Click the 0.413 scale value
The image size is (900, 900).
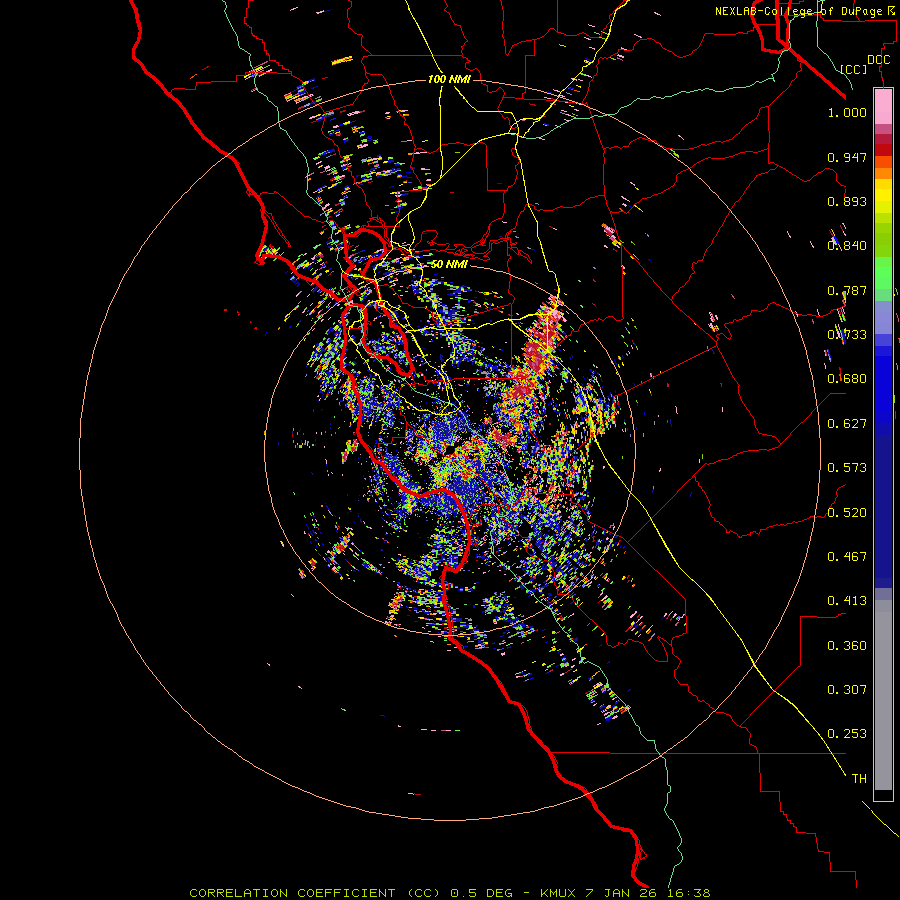(847, 601)
